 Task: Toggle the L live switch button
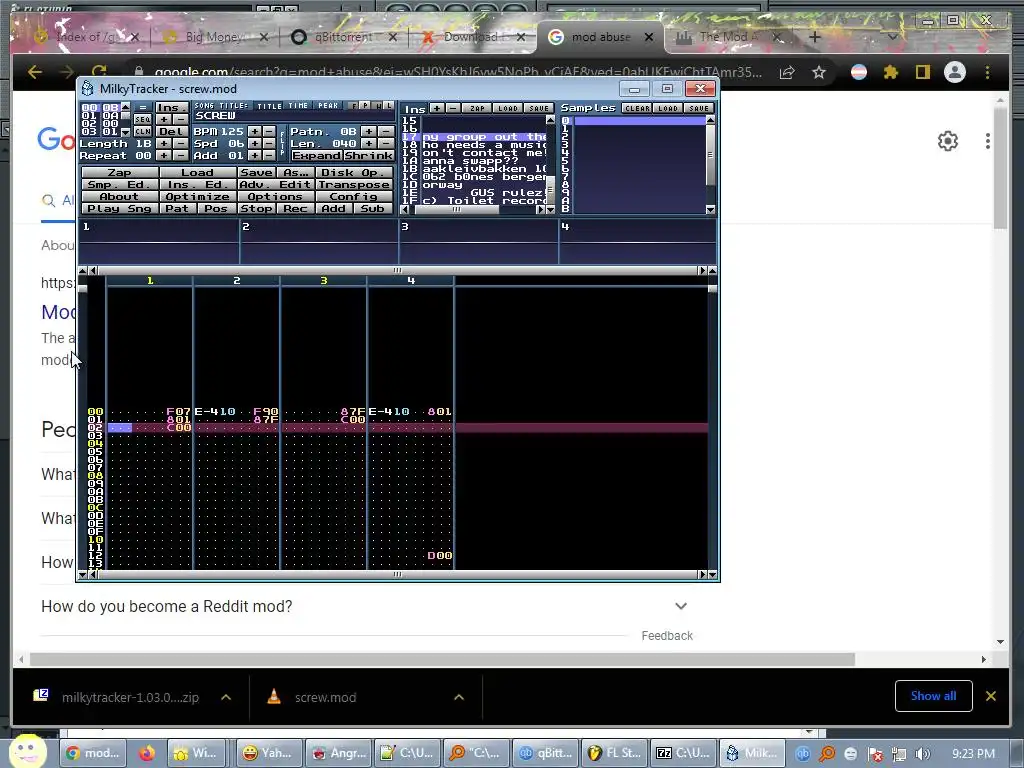click(x=389, y=105)
